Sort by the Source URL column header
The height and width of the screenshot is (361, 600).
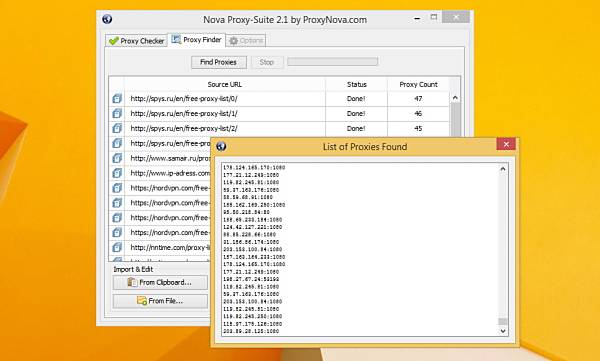pos(225,84)
